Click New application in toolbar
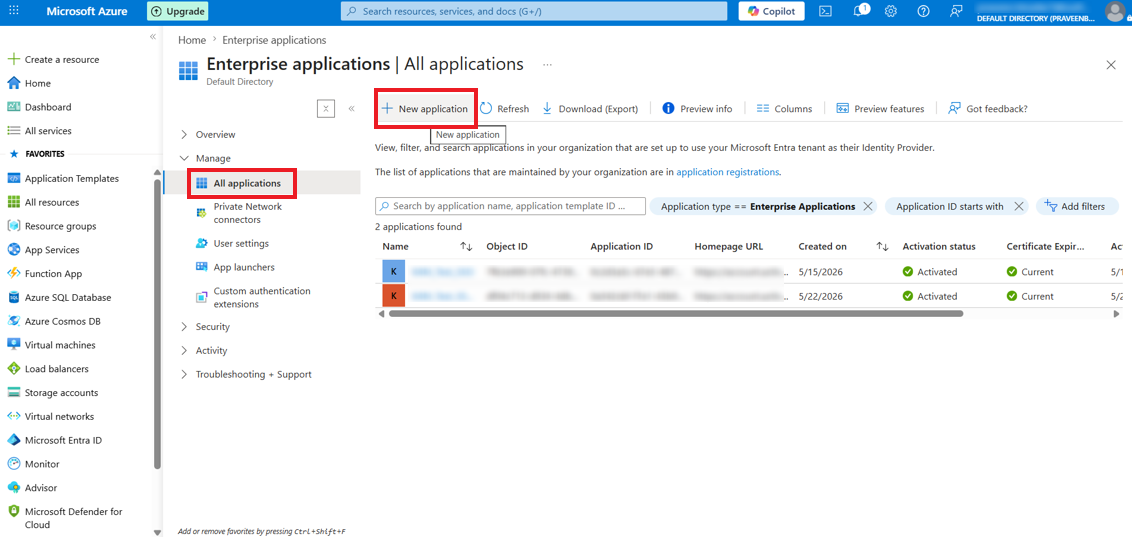 (x=425, y=109)
